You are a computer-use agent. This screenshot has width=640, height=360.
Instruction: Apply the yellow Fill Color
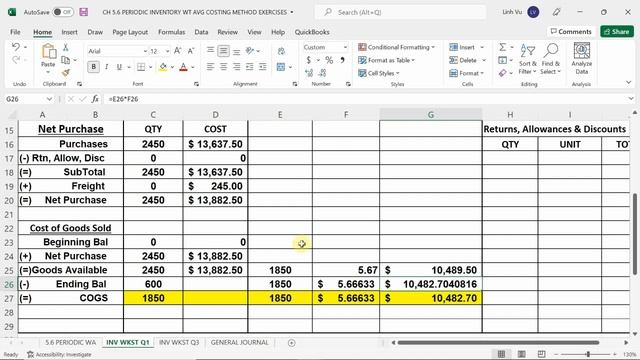coord(163,67)
